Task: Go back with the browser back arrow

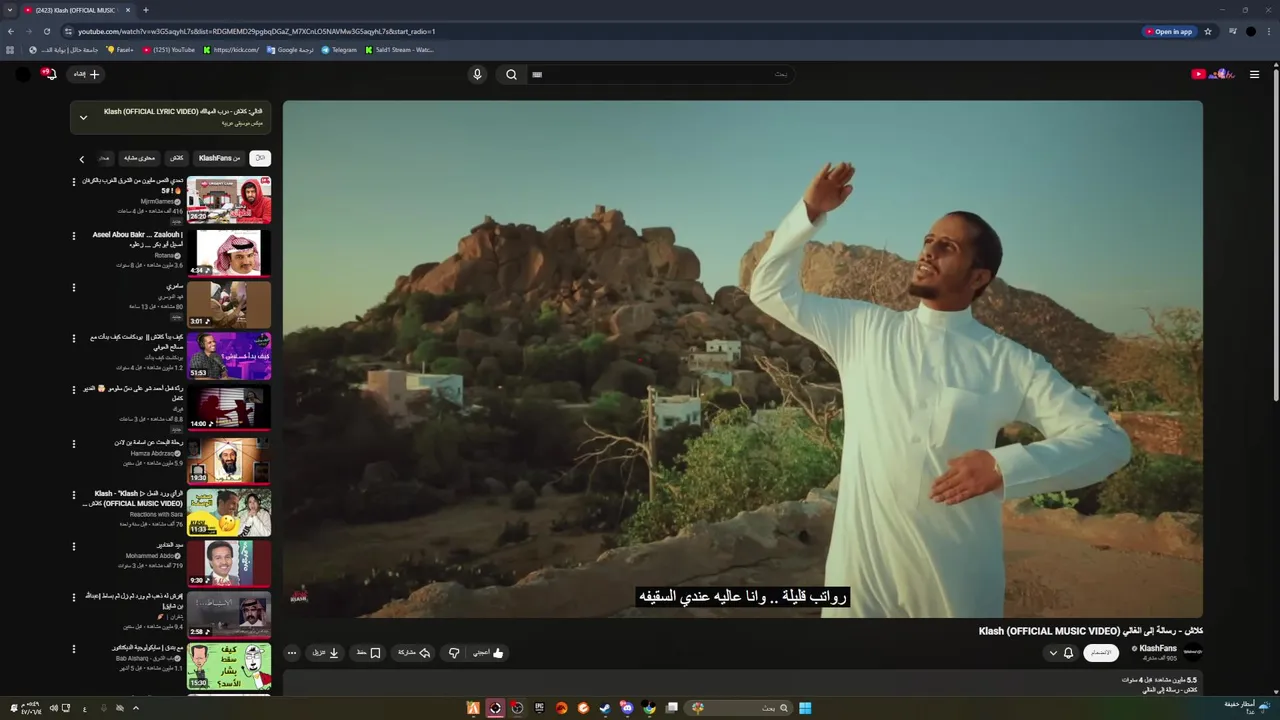Action: [x=10, y=31]
